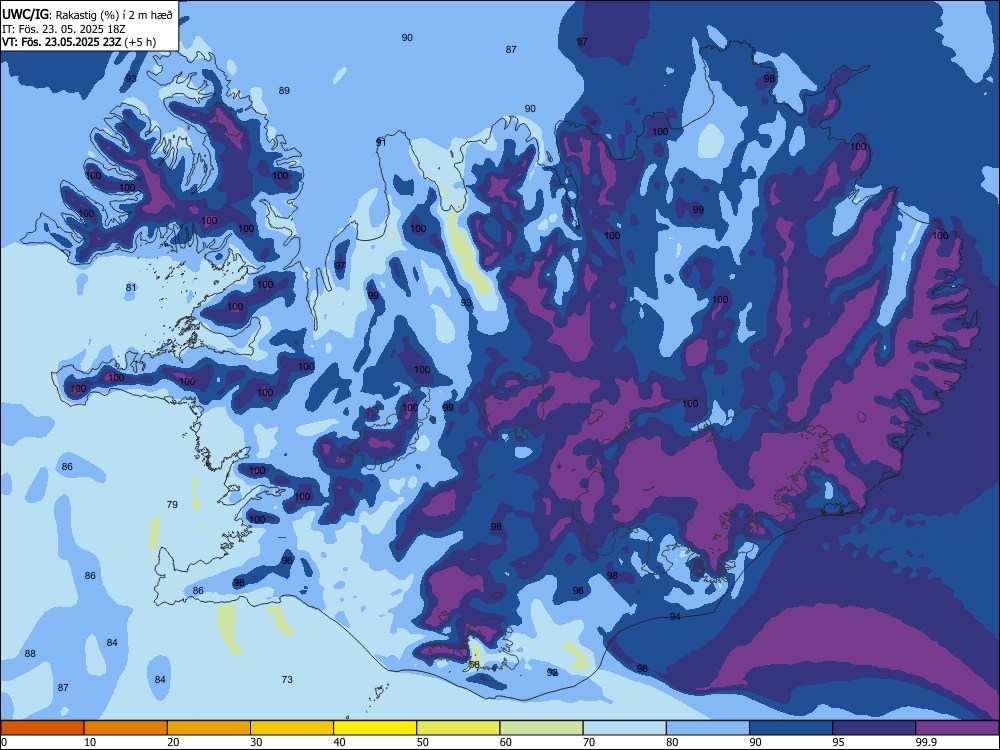
Task: Select the dark orange 0–10 legend swatch
Action: coord(42,728)
